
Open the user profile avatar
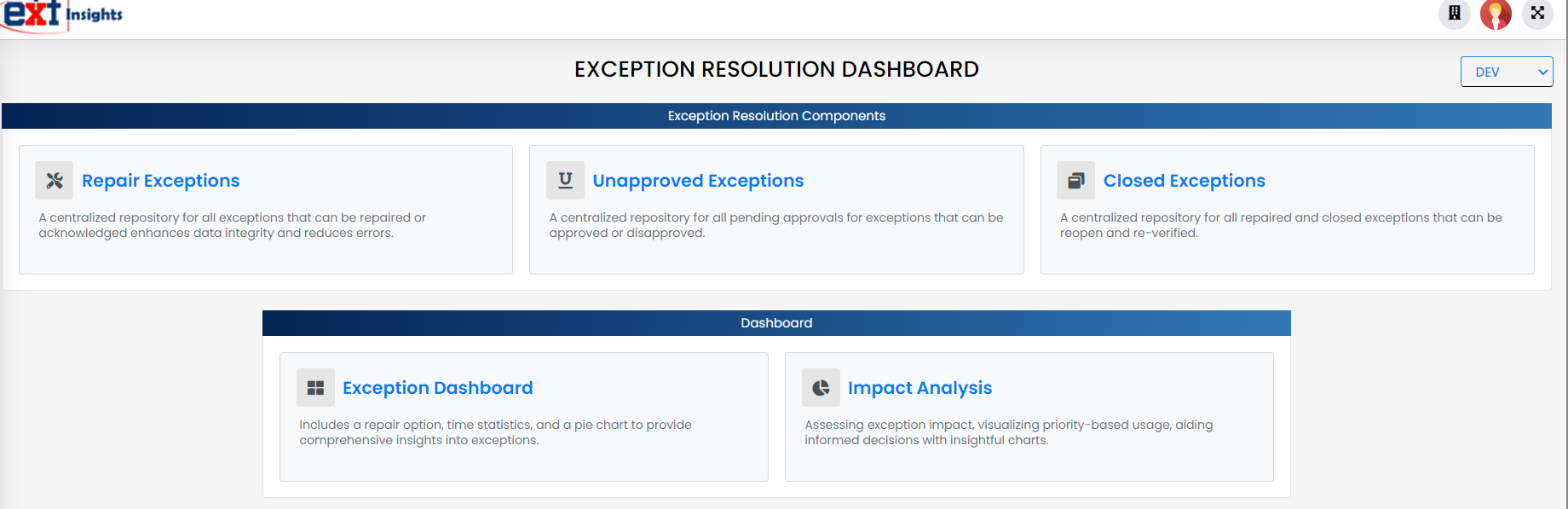click(x=1496, y=14)
